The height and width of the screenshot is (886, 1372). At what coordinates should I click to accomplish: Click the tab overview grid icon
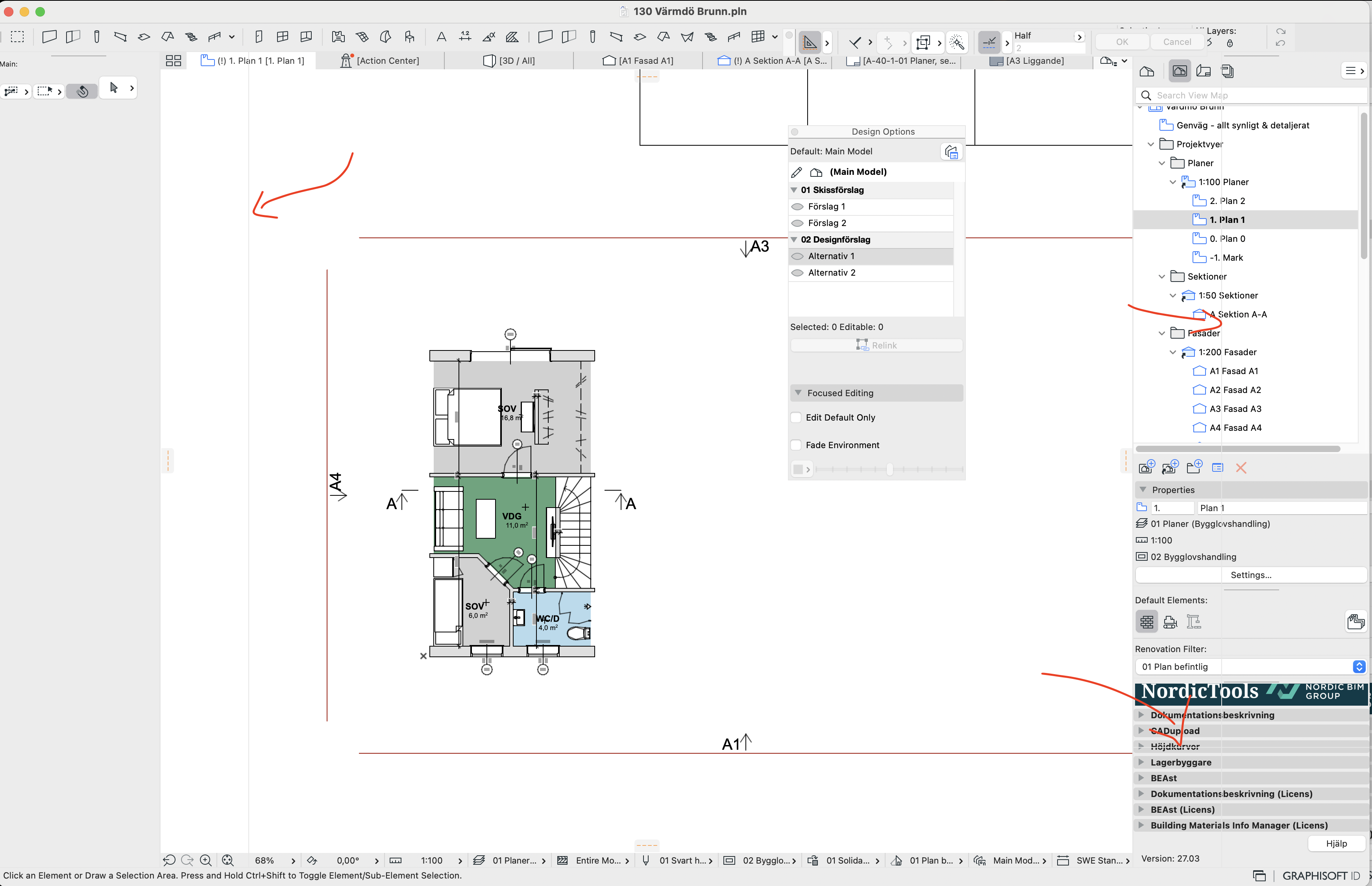pyautogui.click(x=173, y=60)
